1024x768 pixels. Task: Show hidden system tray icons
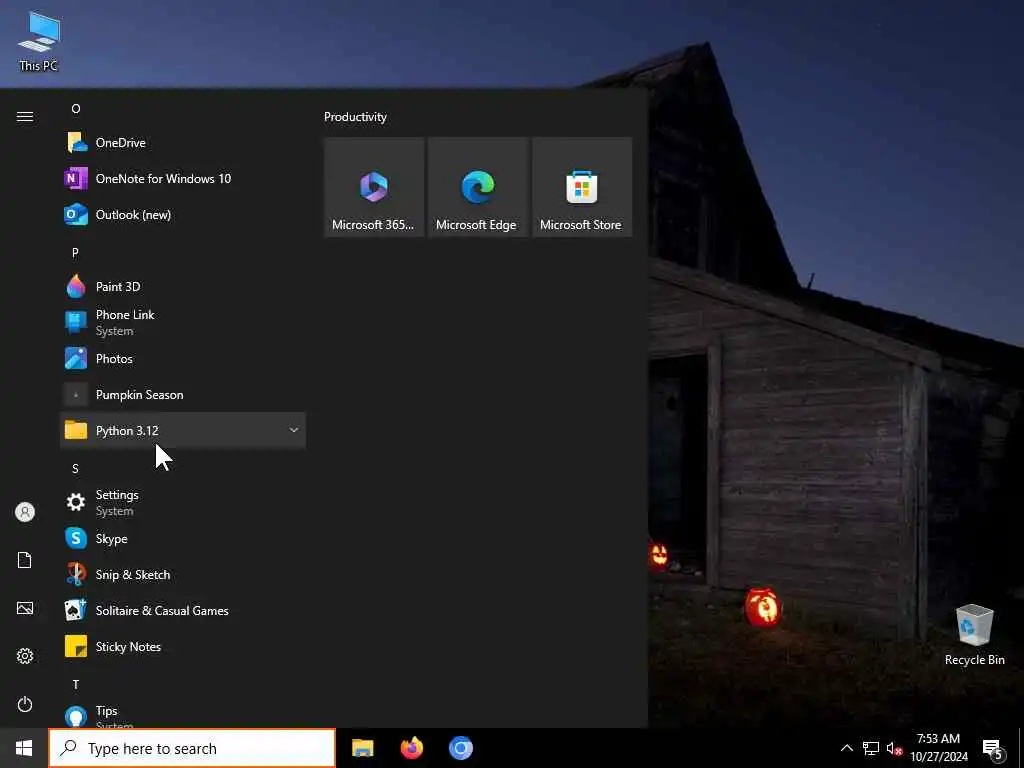(x=846, y=748)
